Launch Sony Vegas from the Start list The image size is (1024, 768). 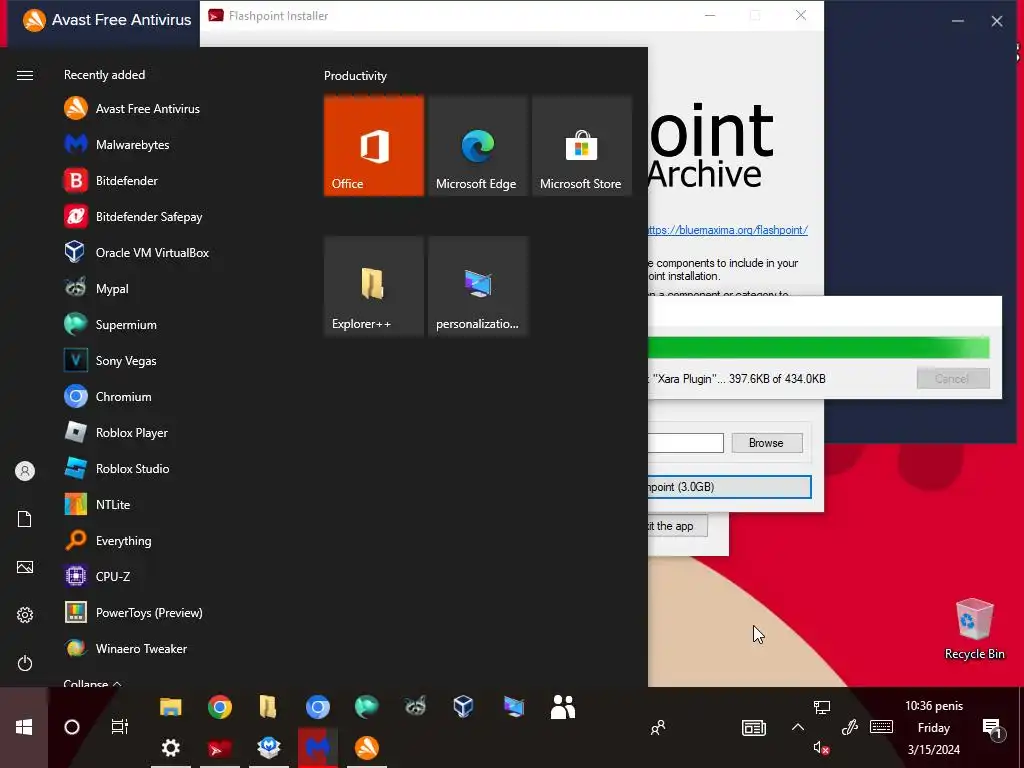(x=111, y=360)
